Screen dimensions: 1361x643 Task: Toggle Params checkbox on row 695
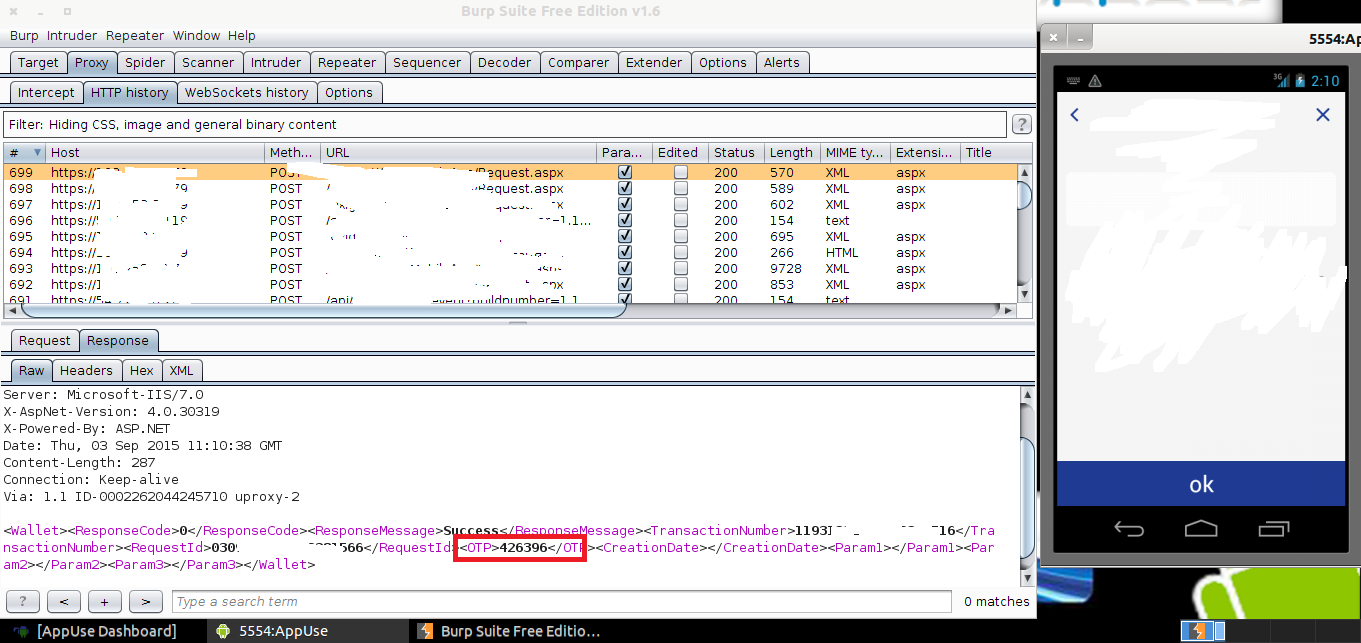[x=625, y=236]
